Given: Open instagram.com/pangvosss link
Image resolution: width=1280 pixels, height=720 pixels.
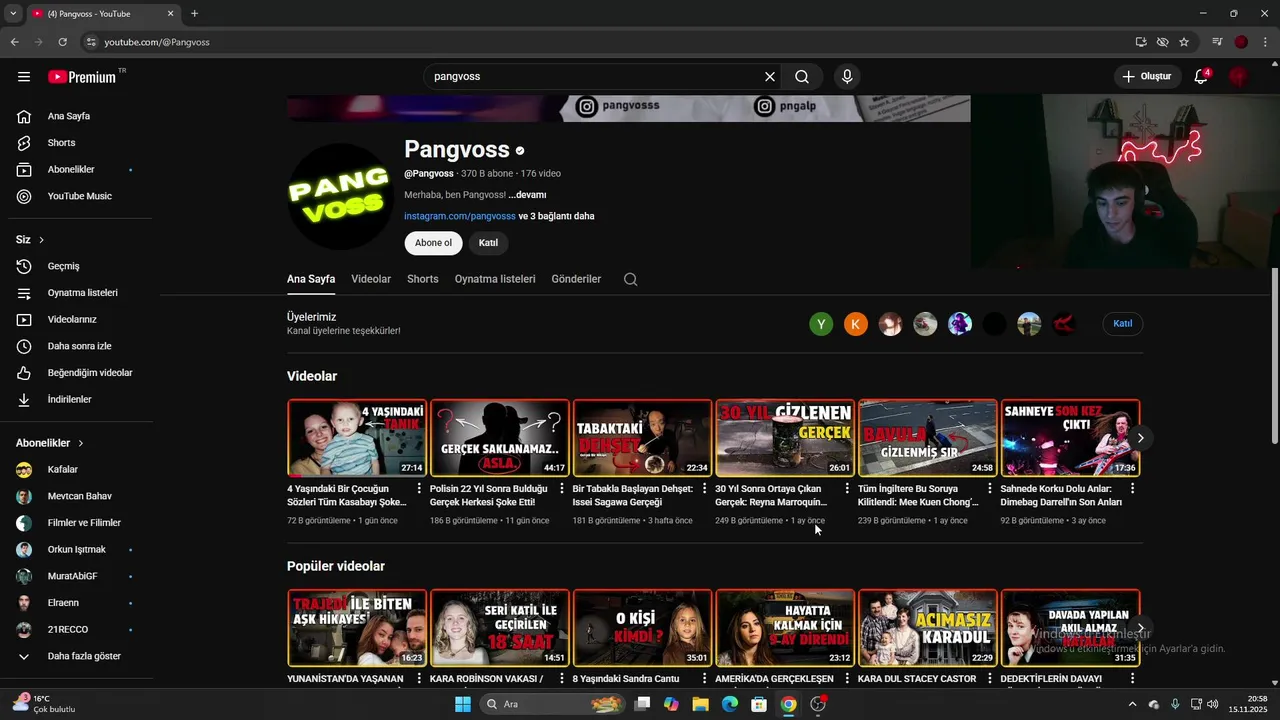Looking at the screenshot, I should [x=460, y=216].
